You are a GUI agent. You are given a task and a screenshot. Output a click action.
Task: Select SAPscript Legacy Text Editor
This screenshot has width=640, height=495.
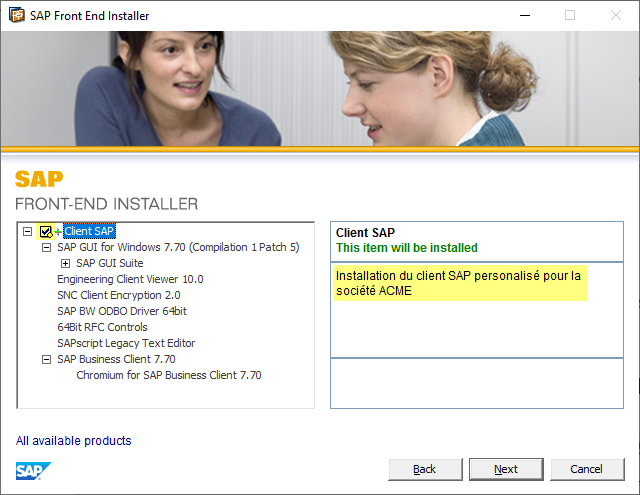[126, 343]
